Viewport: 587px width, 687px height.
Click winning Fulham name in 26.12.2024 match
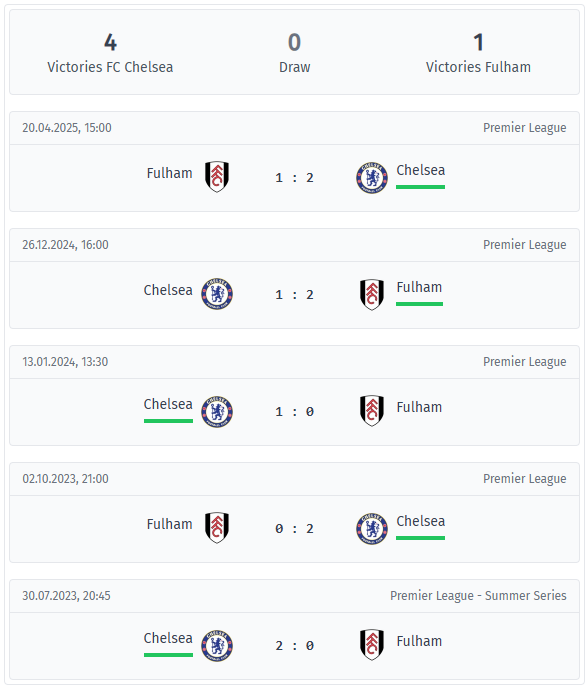(419, 287)
